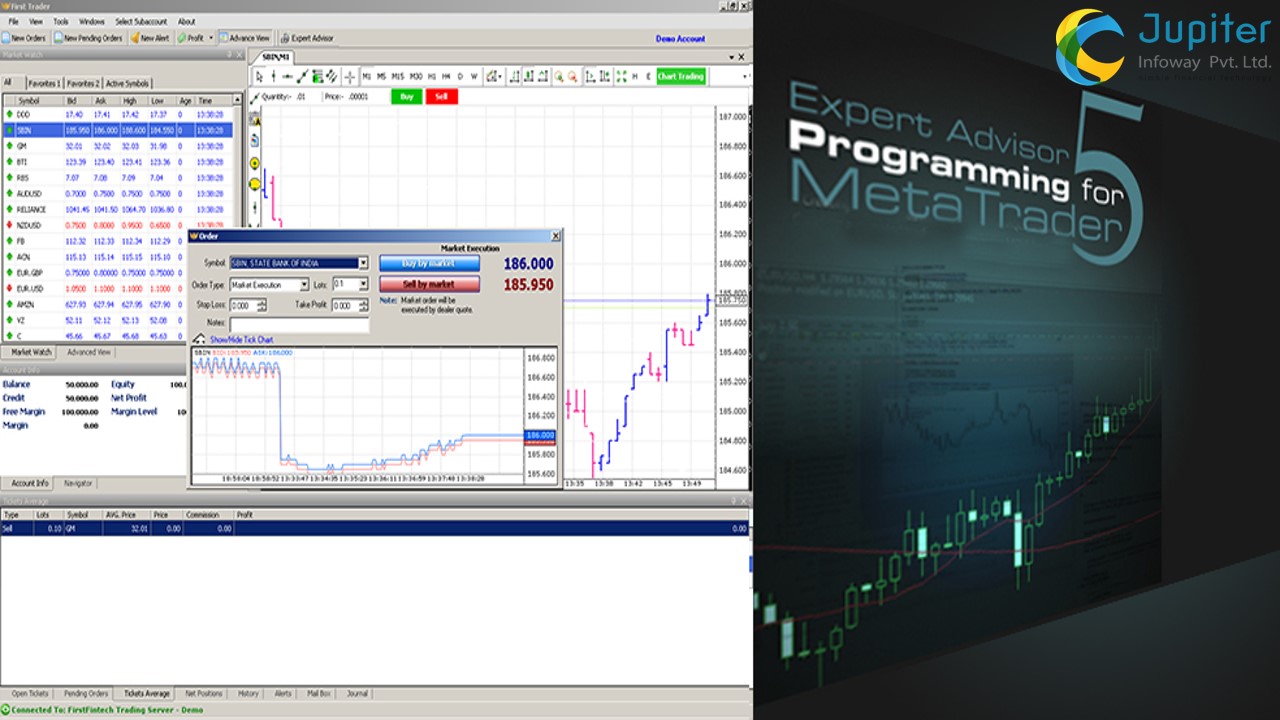This screenshot has width=1280, height=720.
Task: Click the Sell by market button
Action: coord(429,285)
